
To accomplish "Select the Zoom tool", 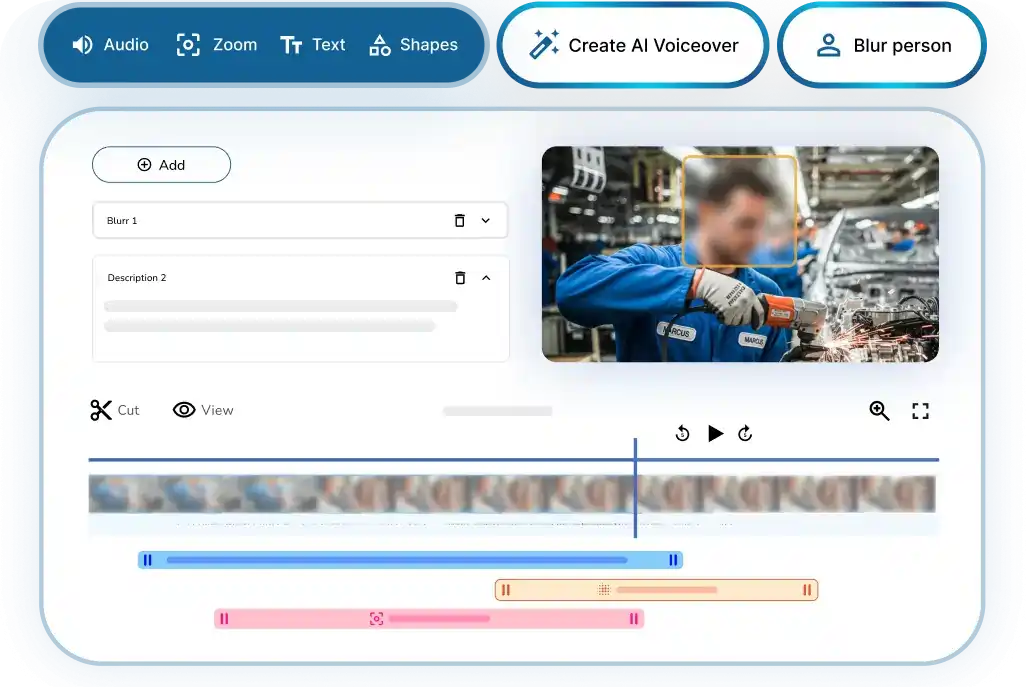I will coord(216,44).
